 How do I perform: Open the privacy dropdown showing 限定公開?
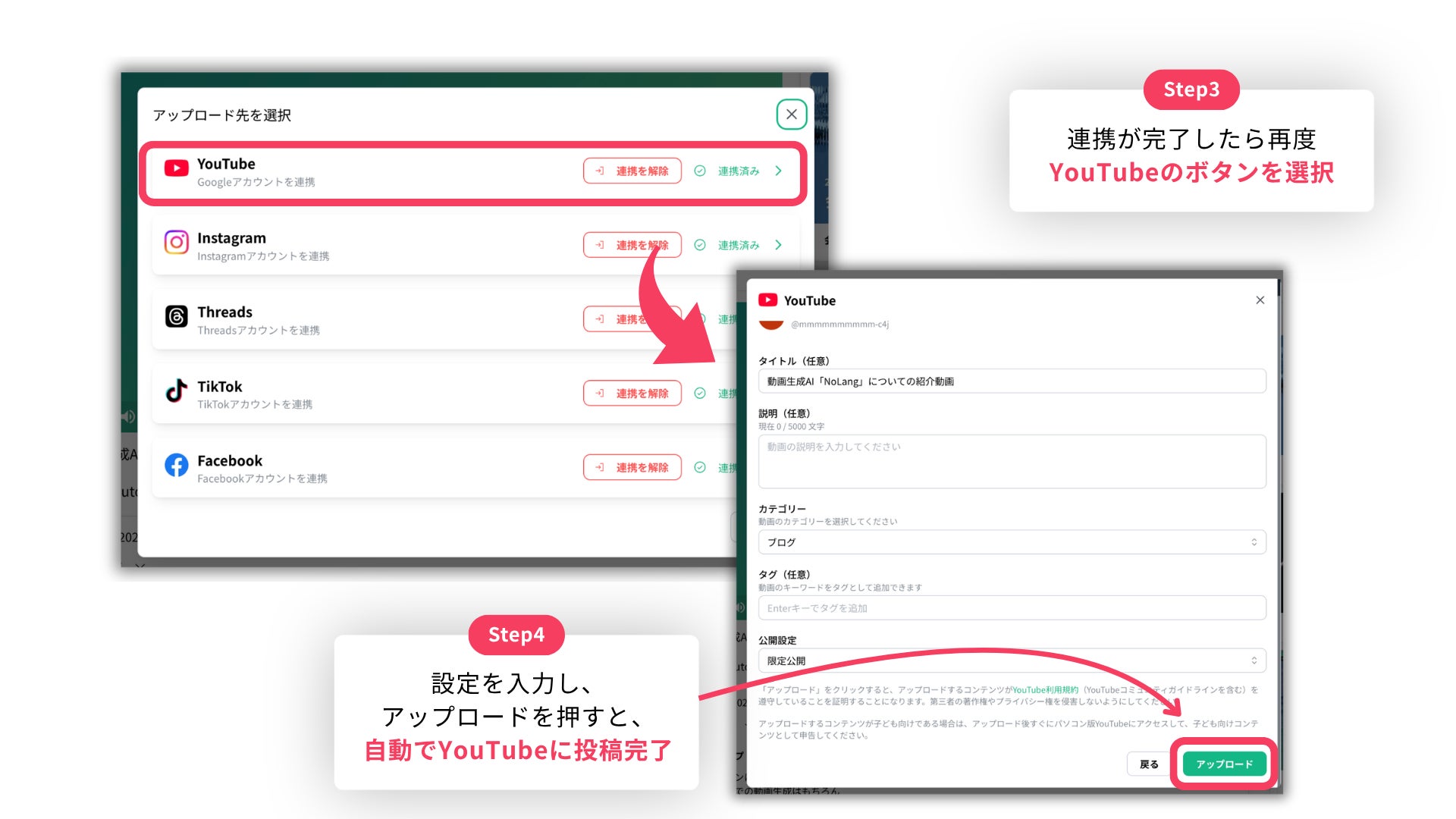click(1012, 661)
